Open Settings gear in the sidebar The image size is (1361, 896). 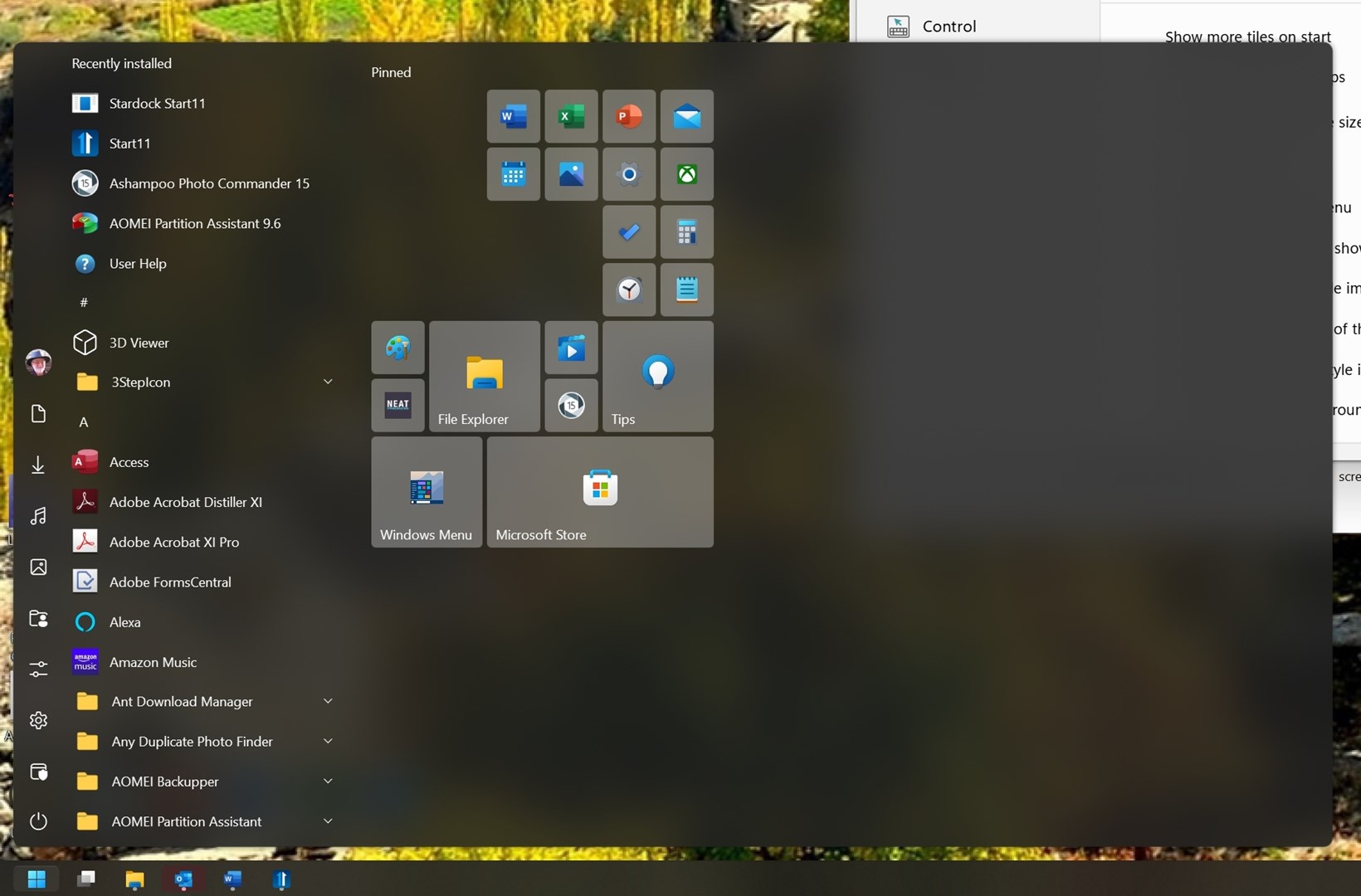[38, 720]
